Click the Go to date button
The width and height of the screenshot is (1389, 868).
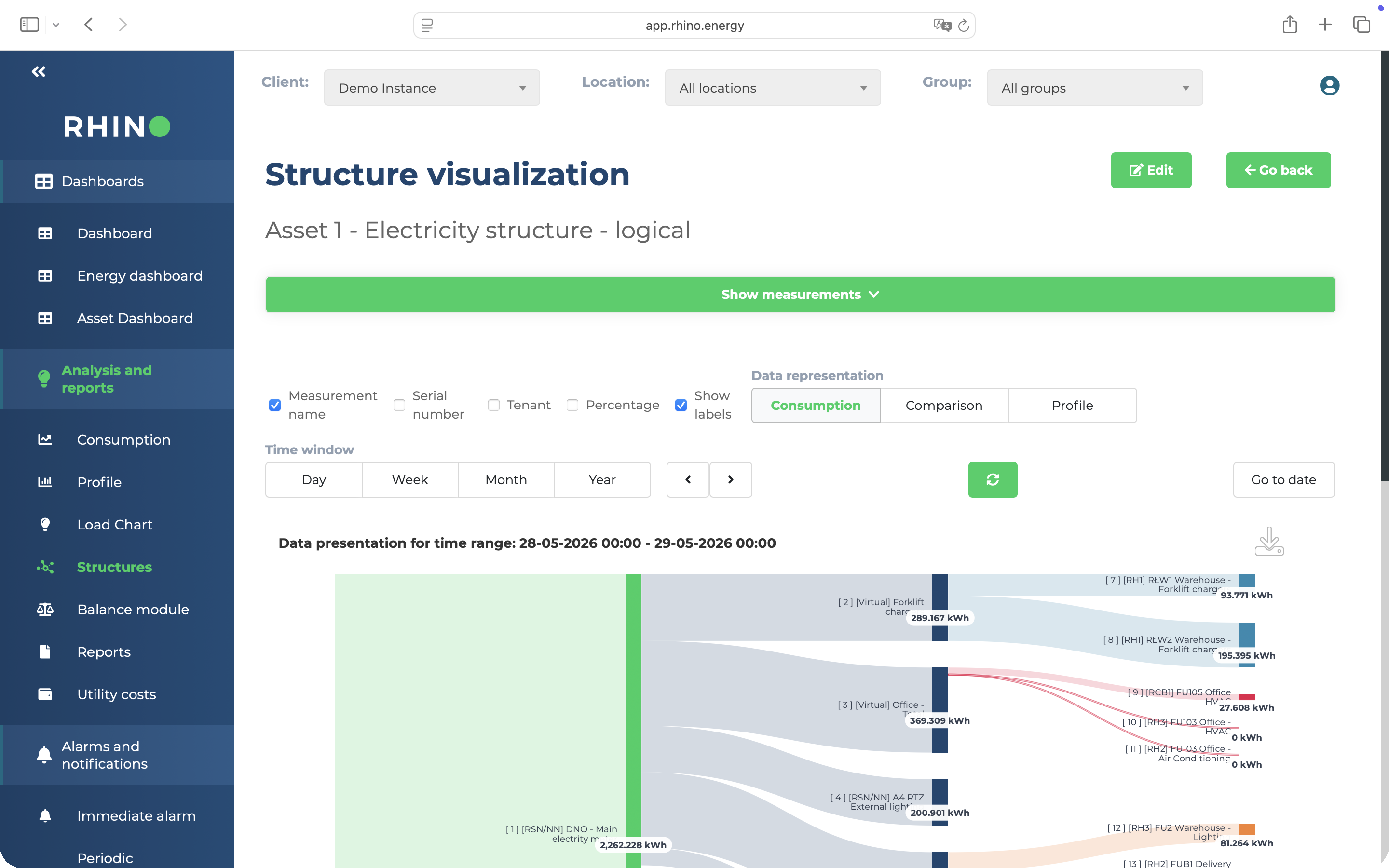pos(1283,479)
